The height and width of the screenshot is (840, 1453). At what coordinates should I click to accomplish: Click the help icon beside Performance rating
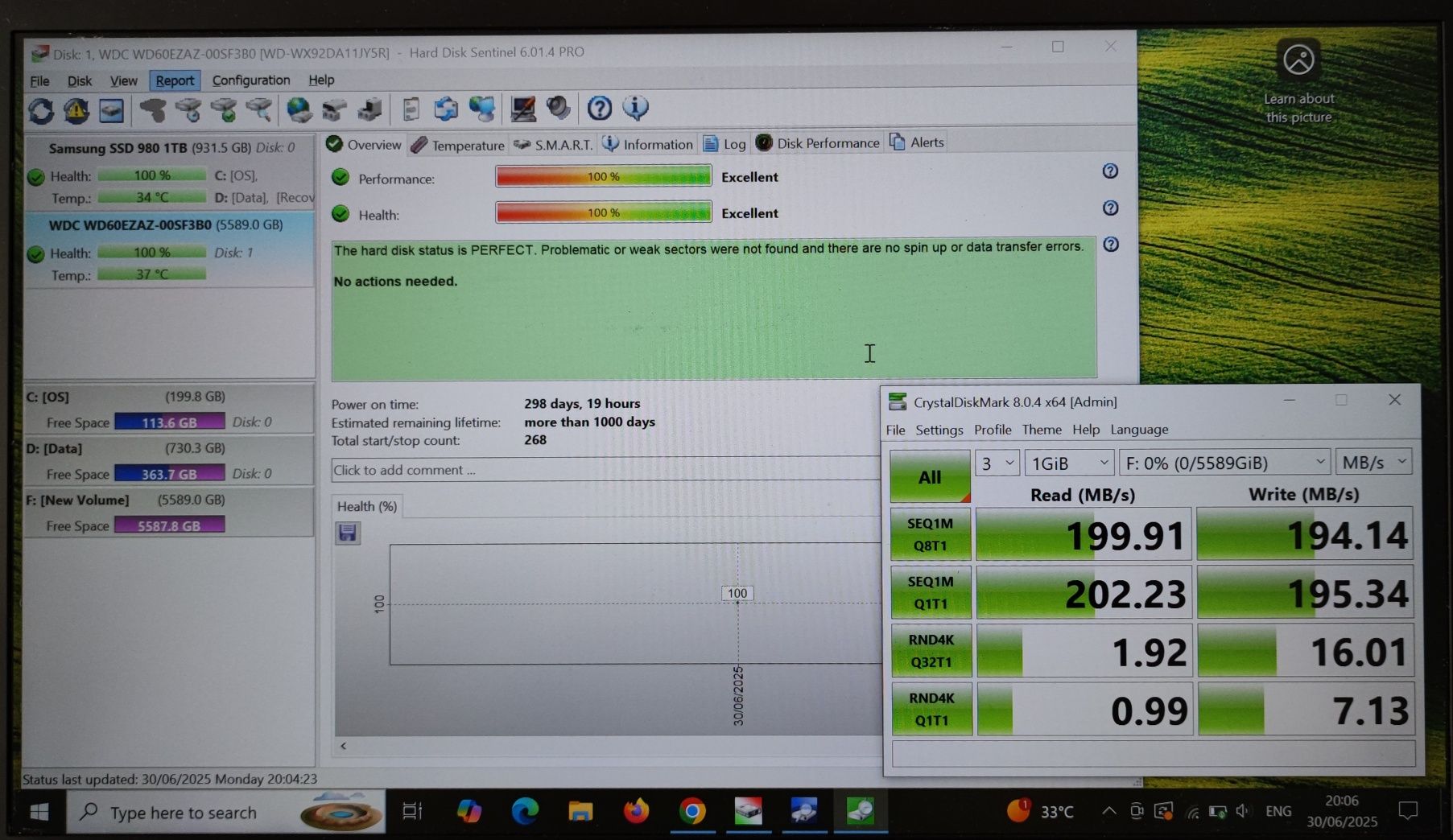point(1110,171)
